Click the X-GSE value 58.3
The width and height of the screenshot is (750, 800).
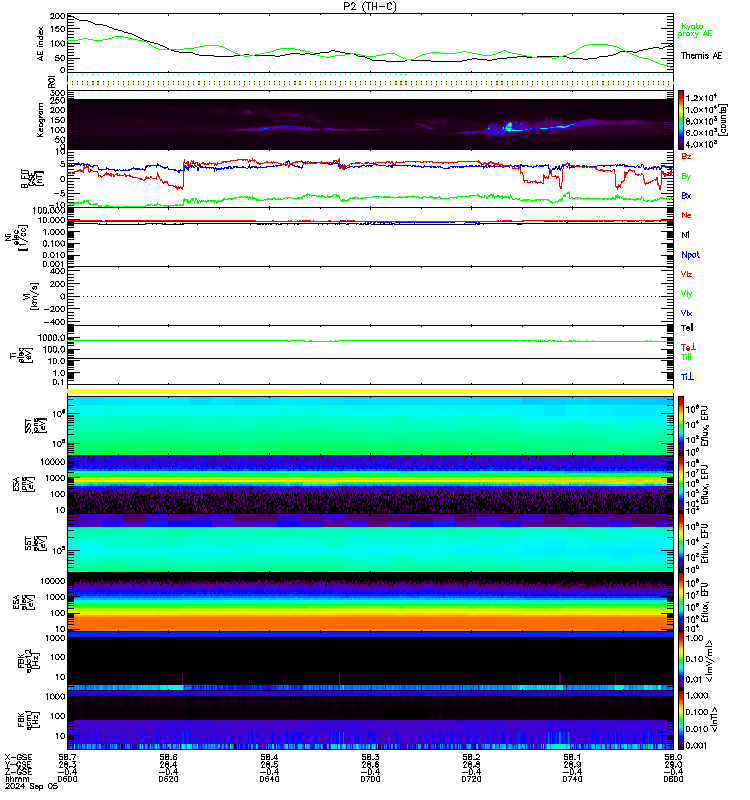(x=370, y=758)
